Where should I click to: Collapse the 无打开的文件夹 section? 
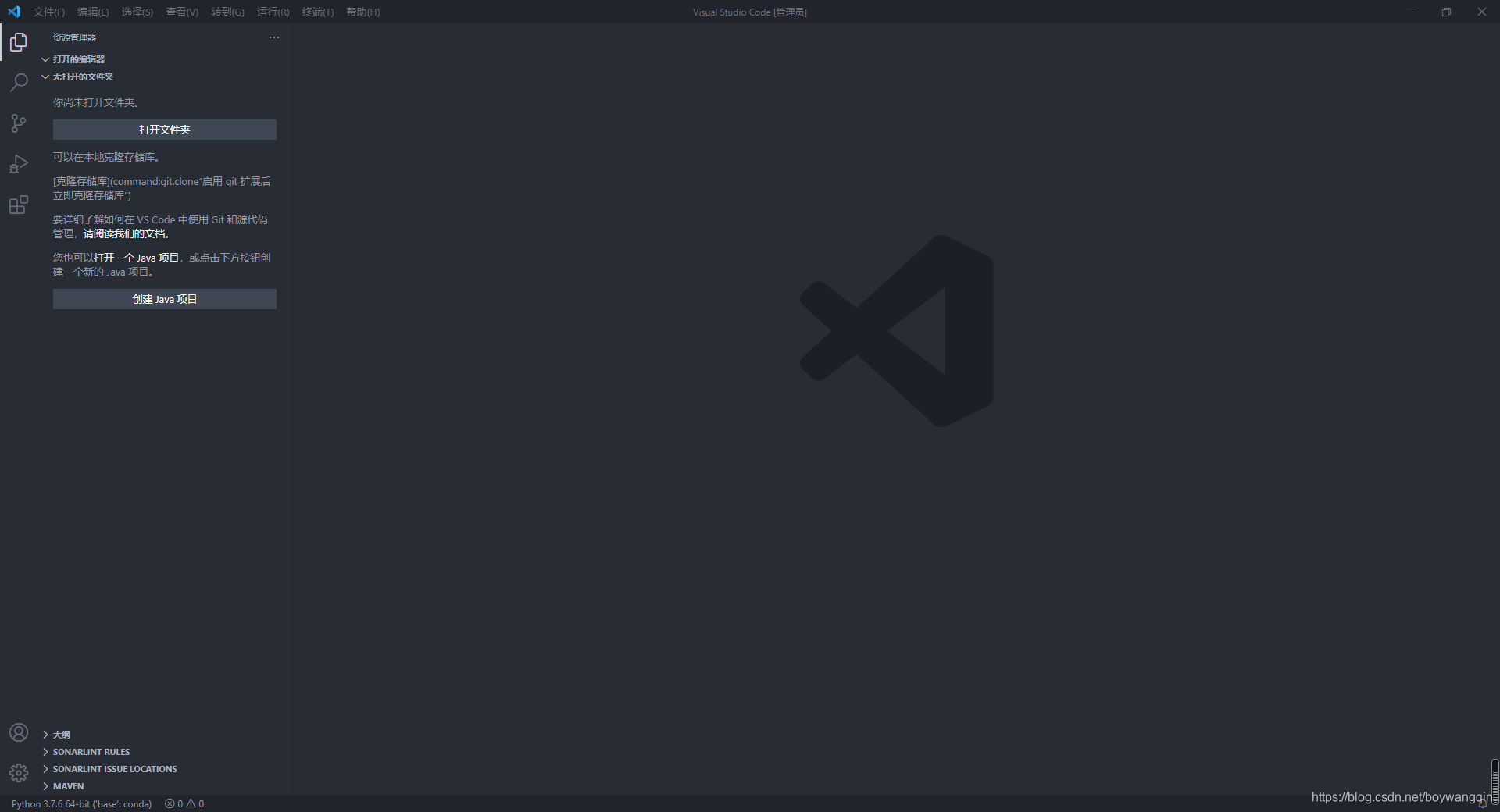(166, 77)
